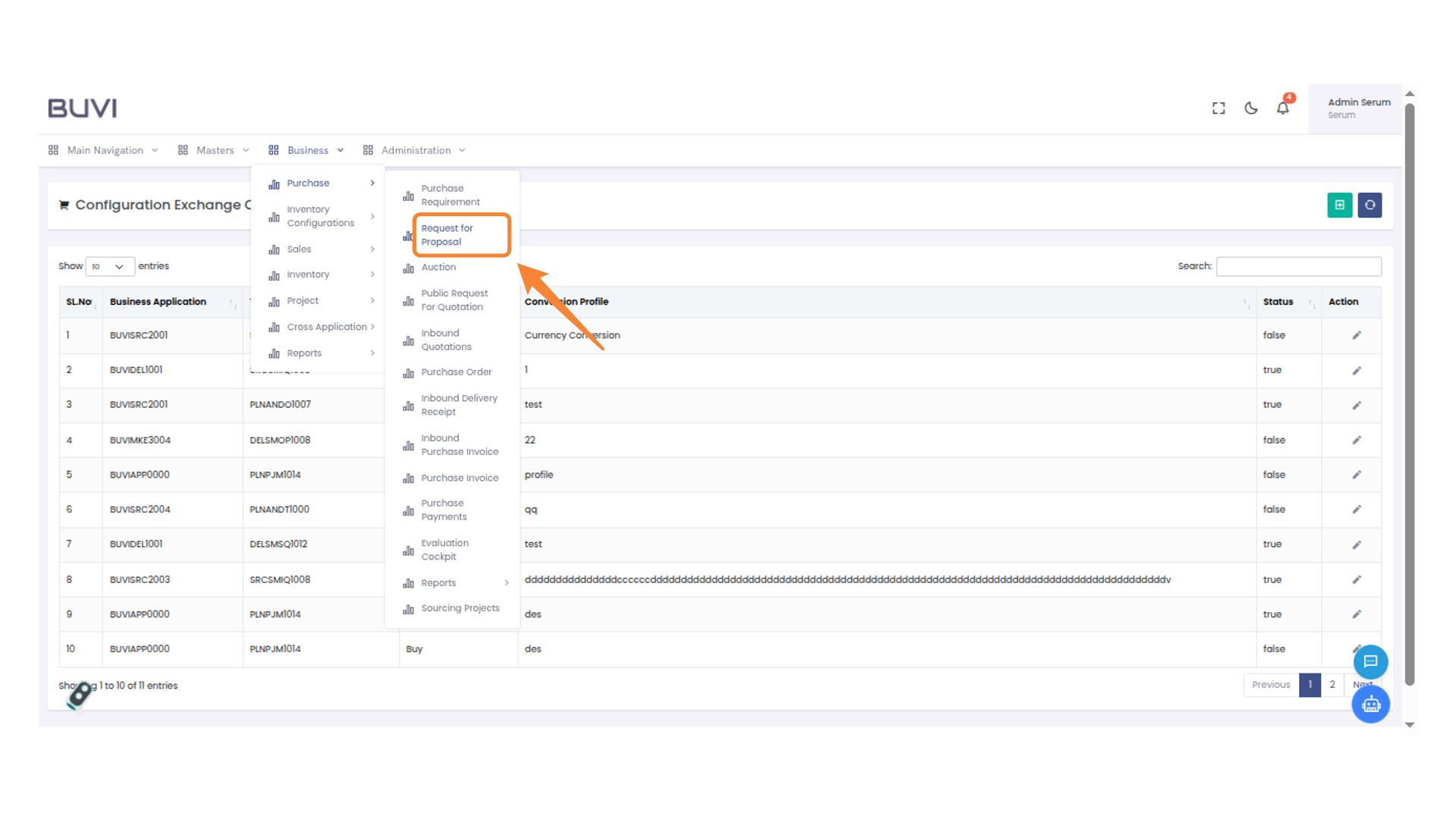
Task: Select Purchase Order menu item
Action: [456, 372]
